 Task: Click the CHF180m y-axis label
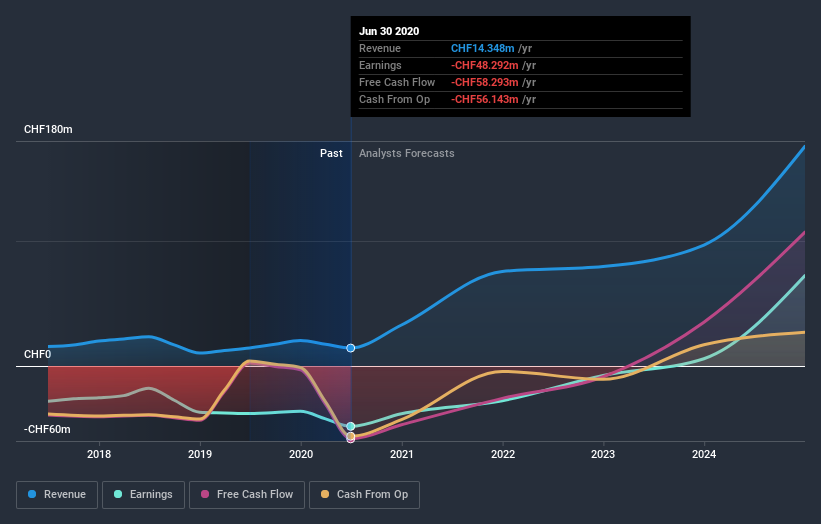click(x=48, y=129)
